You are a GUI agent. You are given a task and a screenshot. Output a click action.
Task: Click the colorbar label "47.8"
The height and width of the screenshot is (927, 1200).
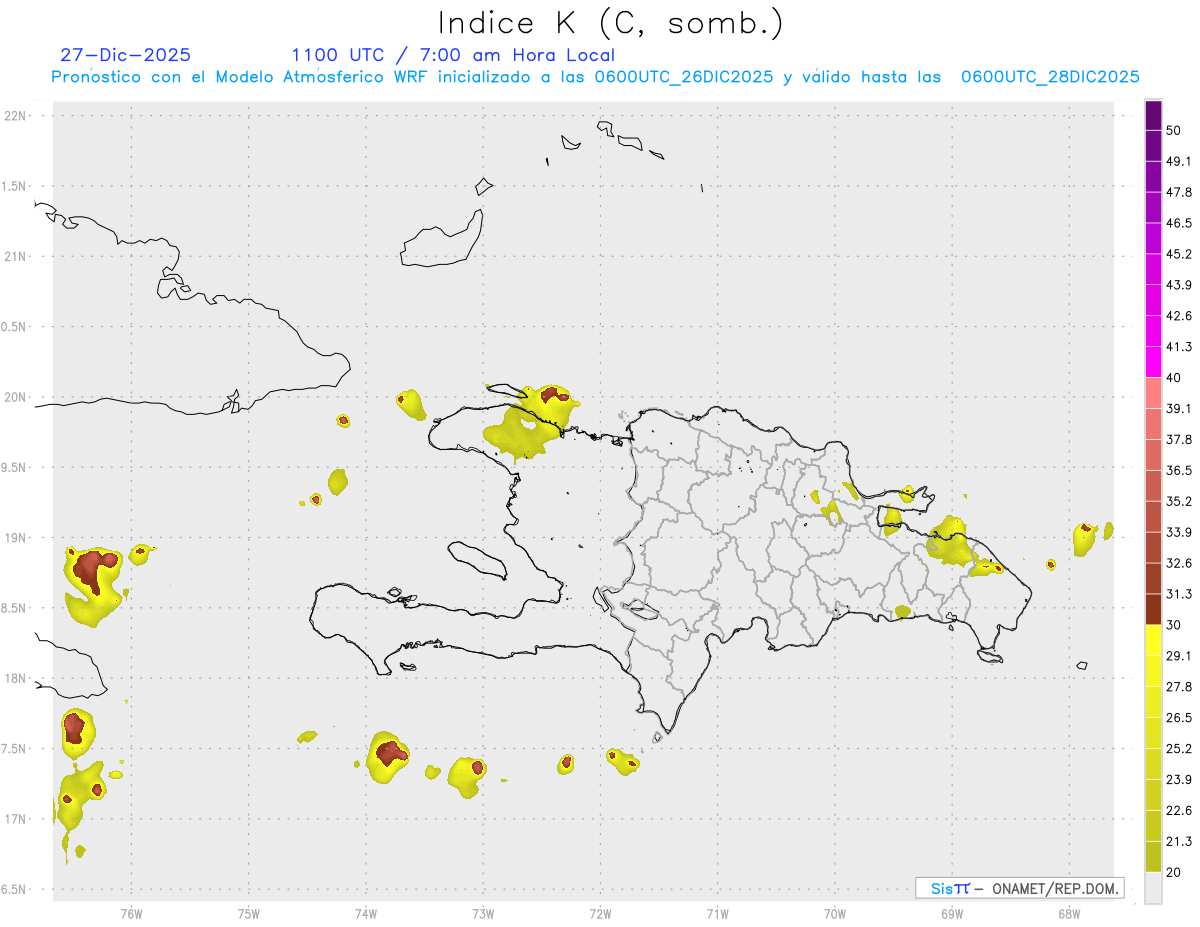click(1180, 193)
